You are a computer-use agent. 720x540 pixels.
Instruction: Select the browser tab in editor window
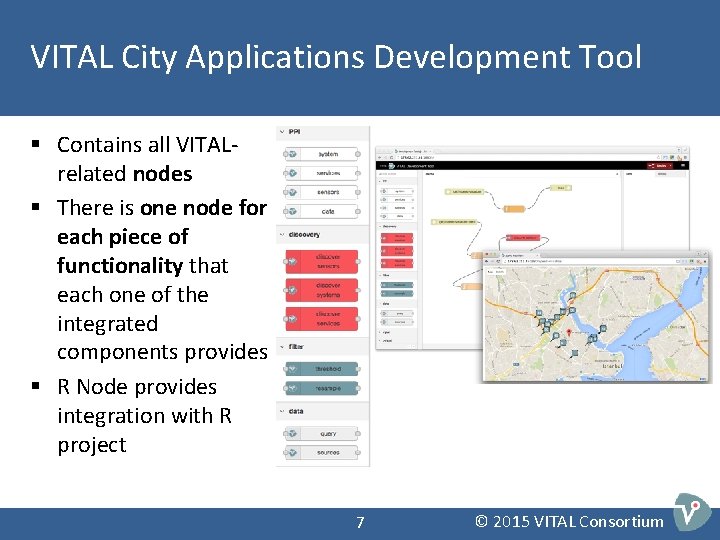point(412,151)
